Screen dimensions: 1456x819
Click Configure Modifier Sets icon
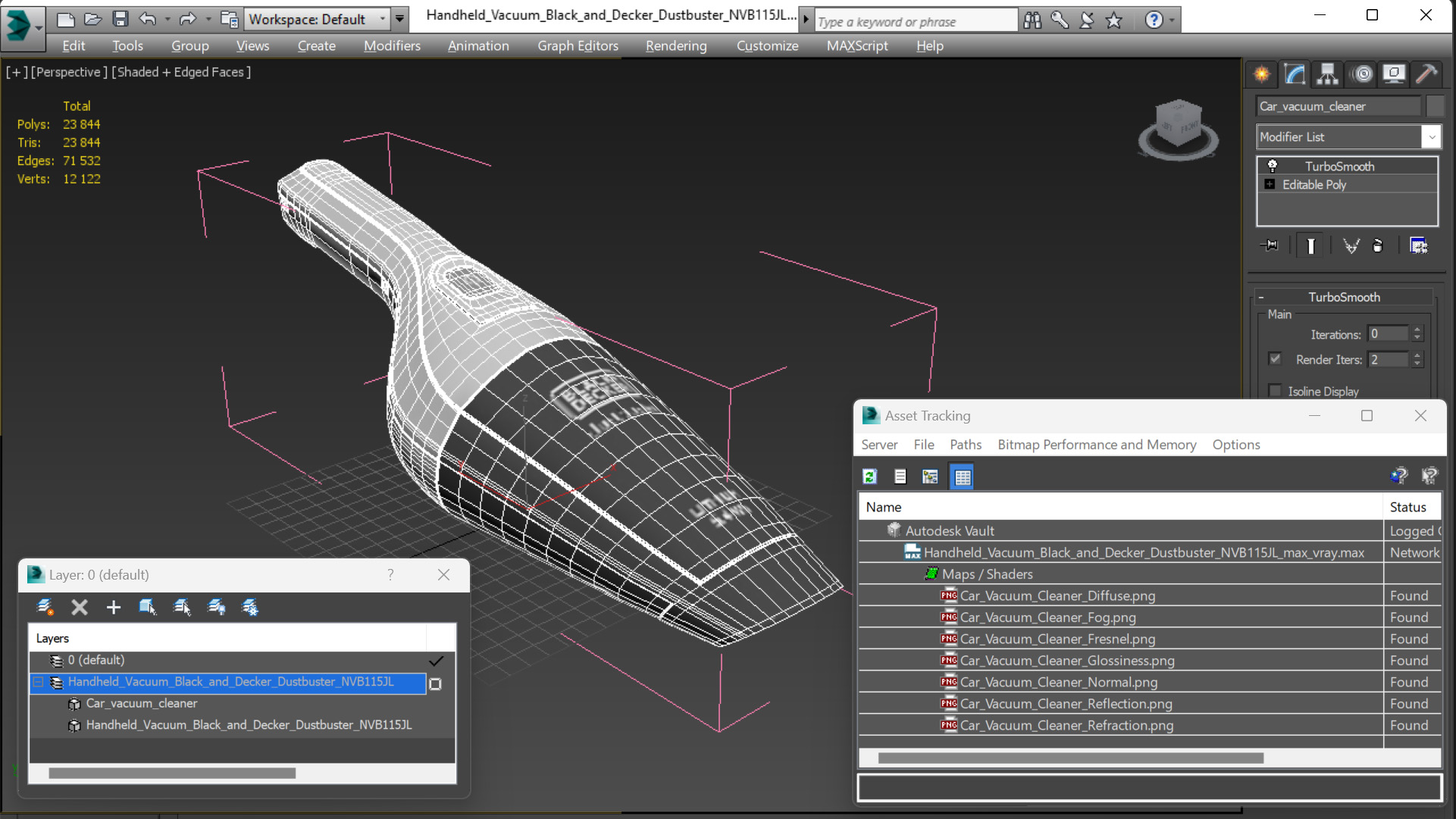pos(1418,245)
